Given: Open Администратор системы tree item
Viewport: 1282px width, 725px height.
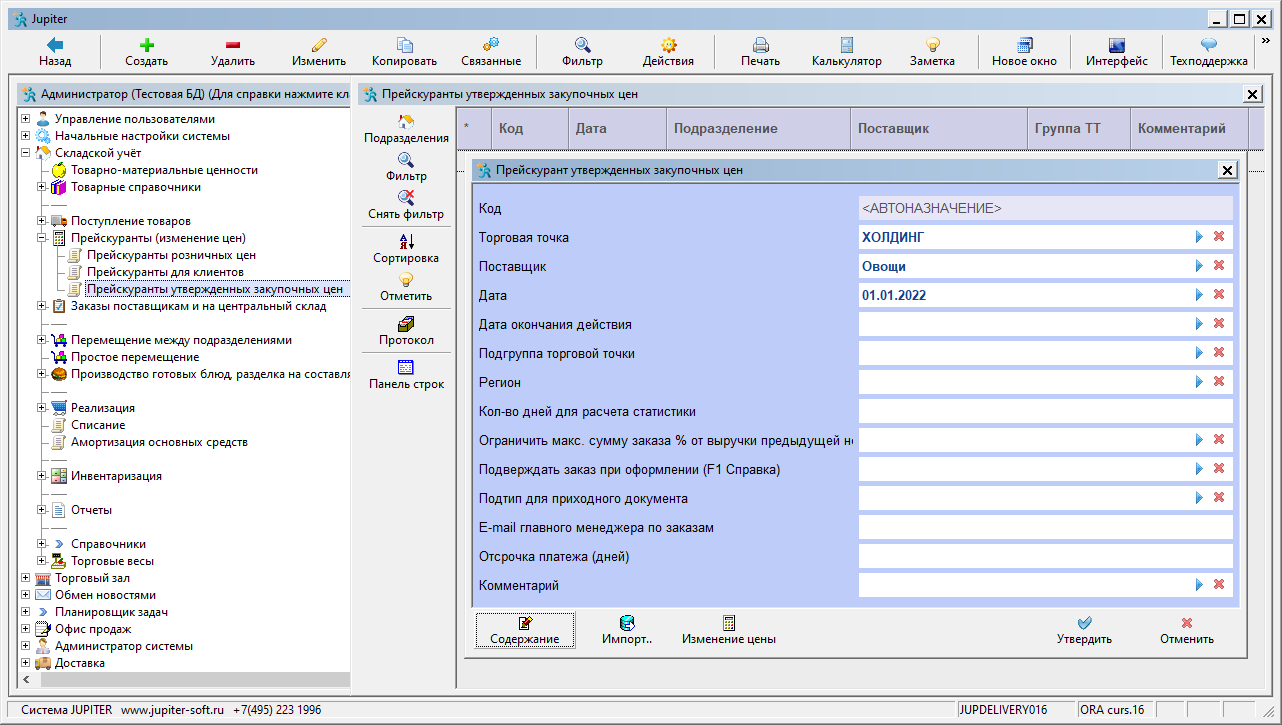Looking at the screenshot, I should 124,646.
